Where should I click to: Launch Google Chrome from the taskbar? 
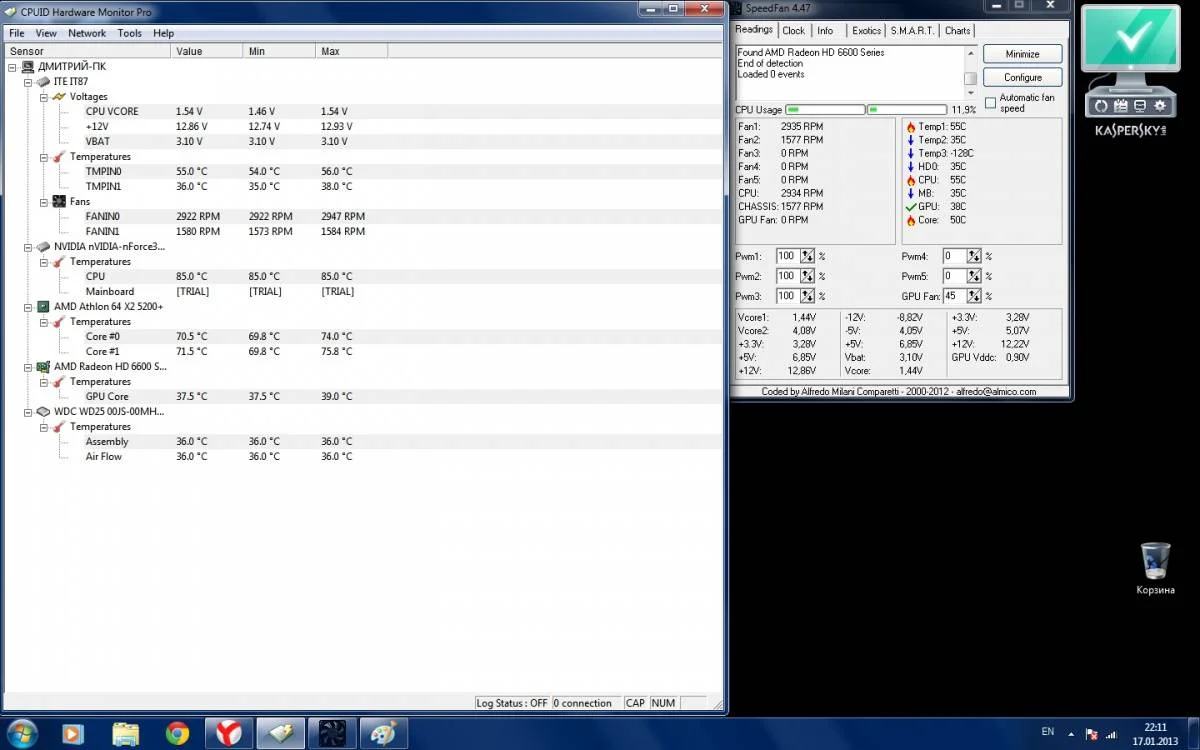click(177, 733)
